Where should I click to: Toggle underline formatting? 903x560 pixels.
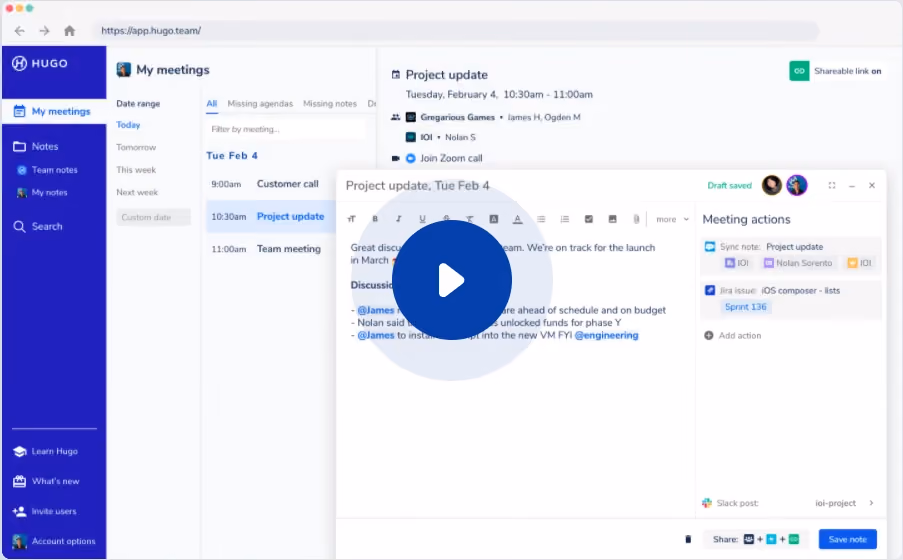click(423, 219)
